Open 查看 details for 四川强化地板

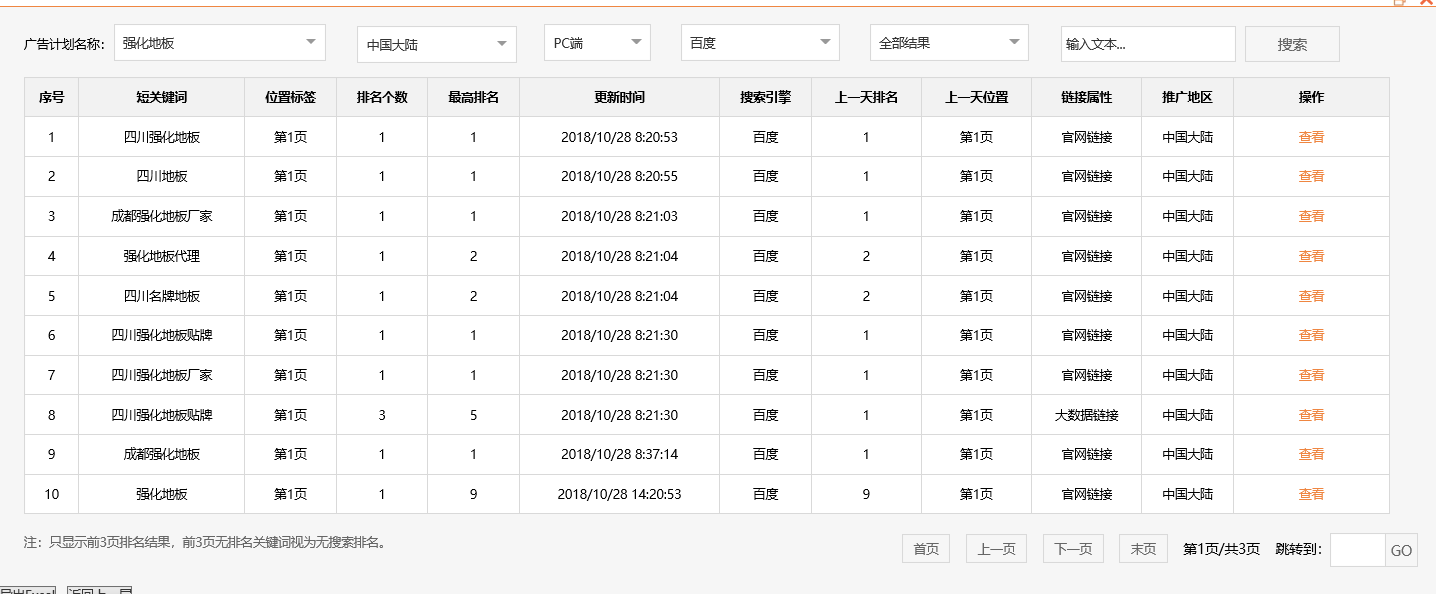click(x=1310, y=136)
